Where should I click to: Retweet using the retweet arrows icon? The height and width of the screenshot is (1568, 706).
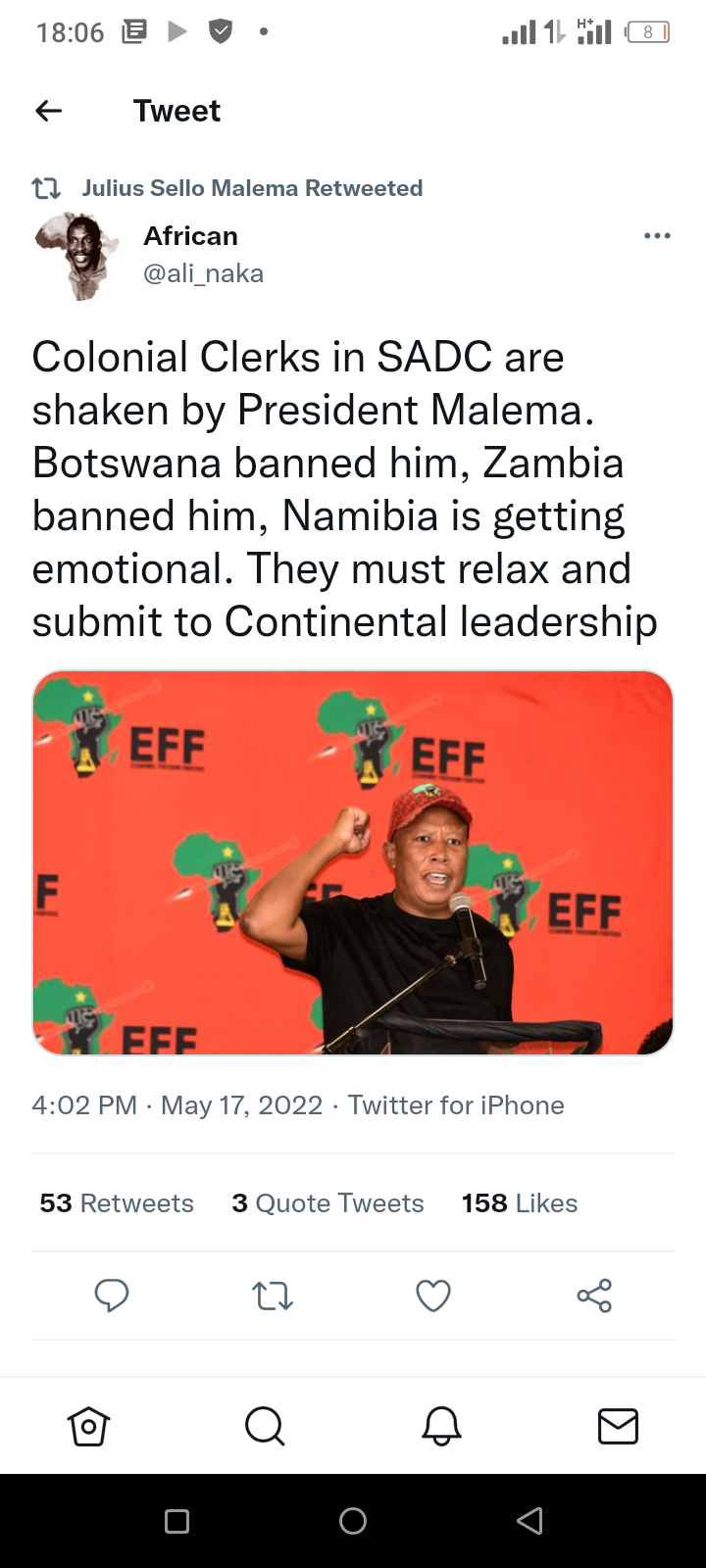click(x=273, y=1297)
